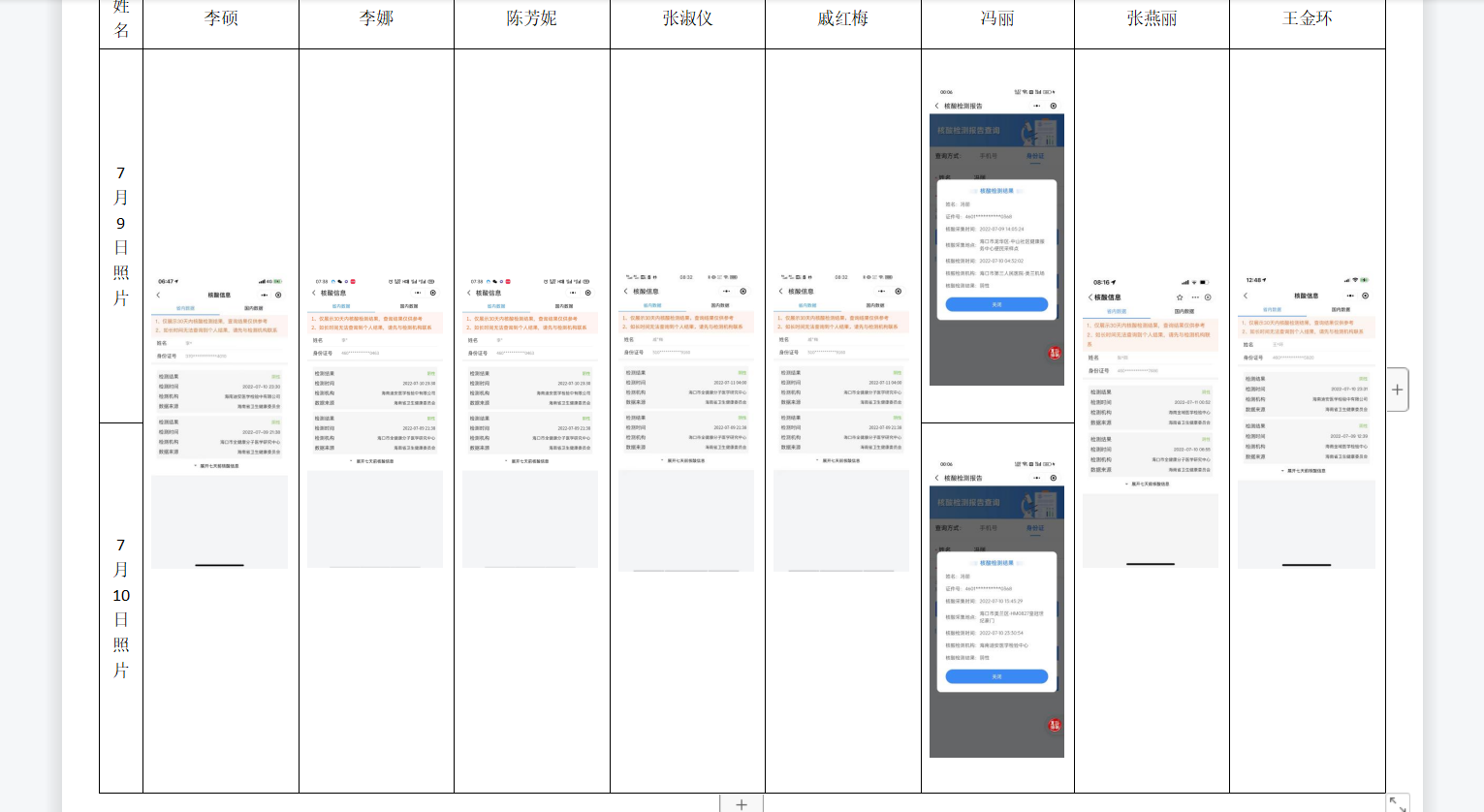The height and width of the screenshot is (812, 1484).
Task: Expand 展开七天前核酸信息 in 李硕's screenshot
Action: click(219, 466)
